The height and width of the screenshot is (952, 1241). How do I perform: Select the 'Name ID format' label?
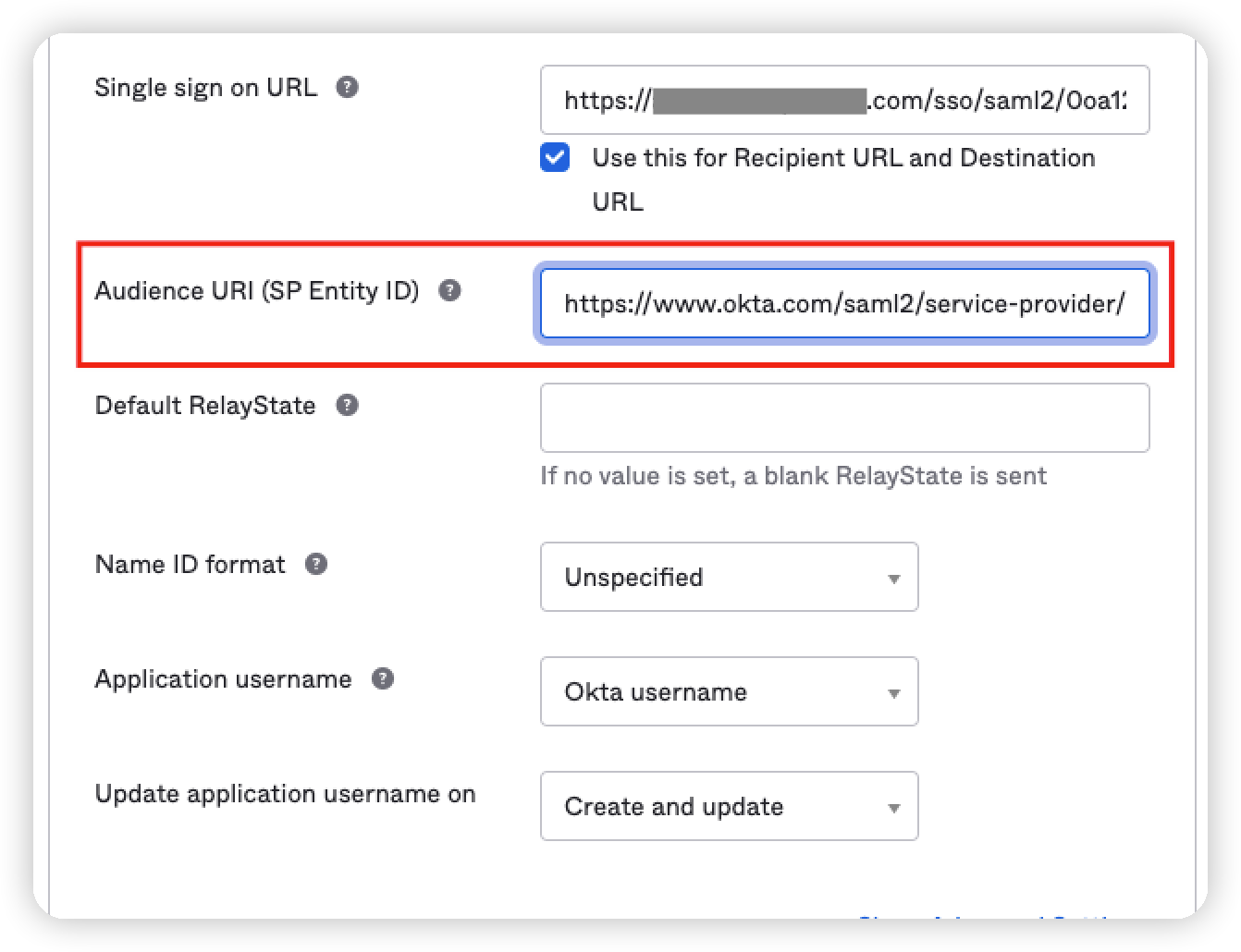click(190, 565)
